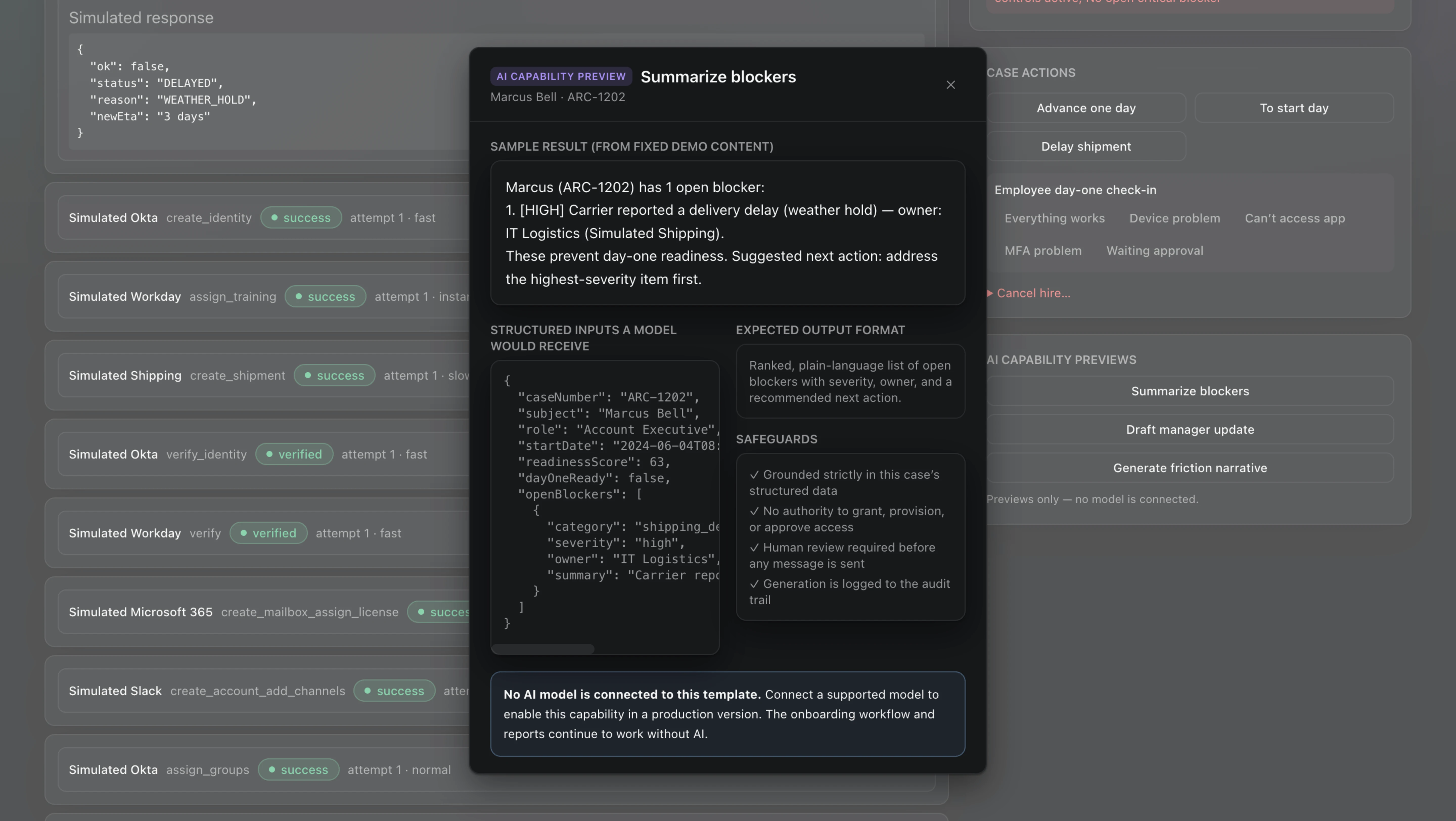Click "Marcus Bell · ARC-1202" subtitle in dialog
Image resolution: width=1456 pixels, height=821 pixels.
click(x=558, y=97)
